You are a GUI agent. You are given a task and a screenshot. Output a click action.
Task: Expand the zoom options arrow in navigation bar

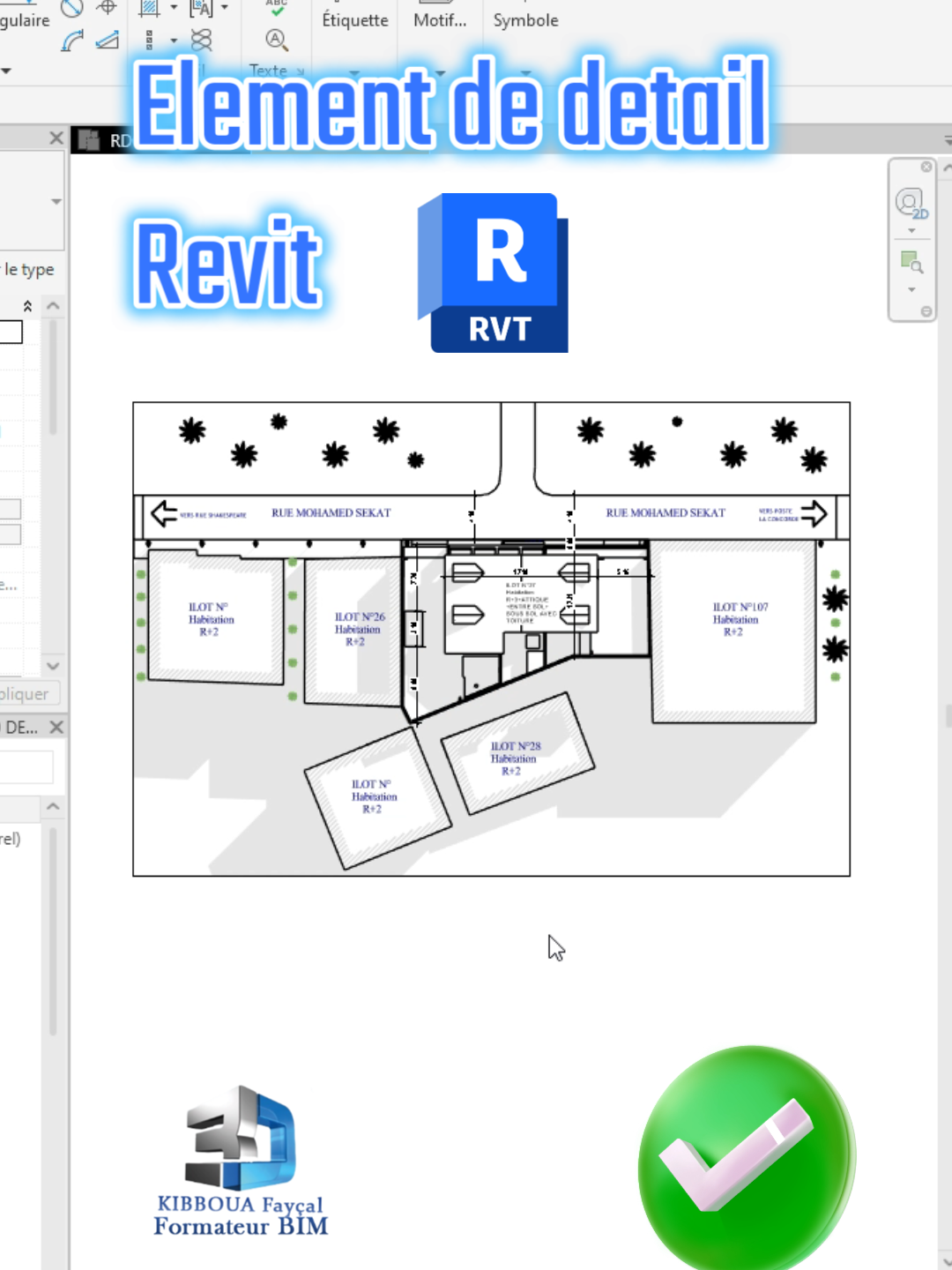pos(911,289)
